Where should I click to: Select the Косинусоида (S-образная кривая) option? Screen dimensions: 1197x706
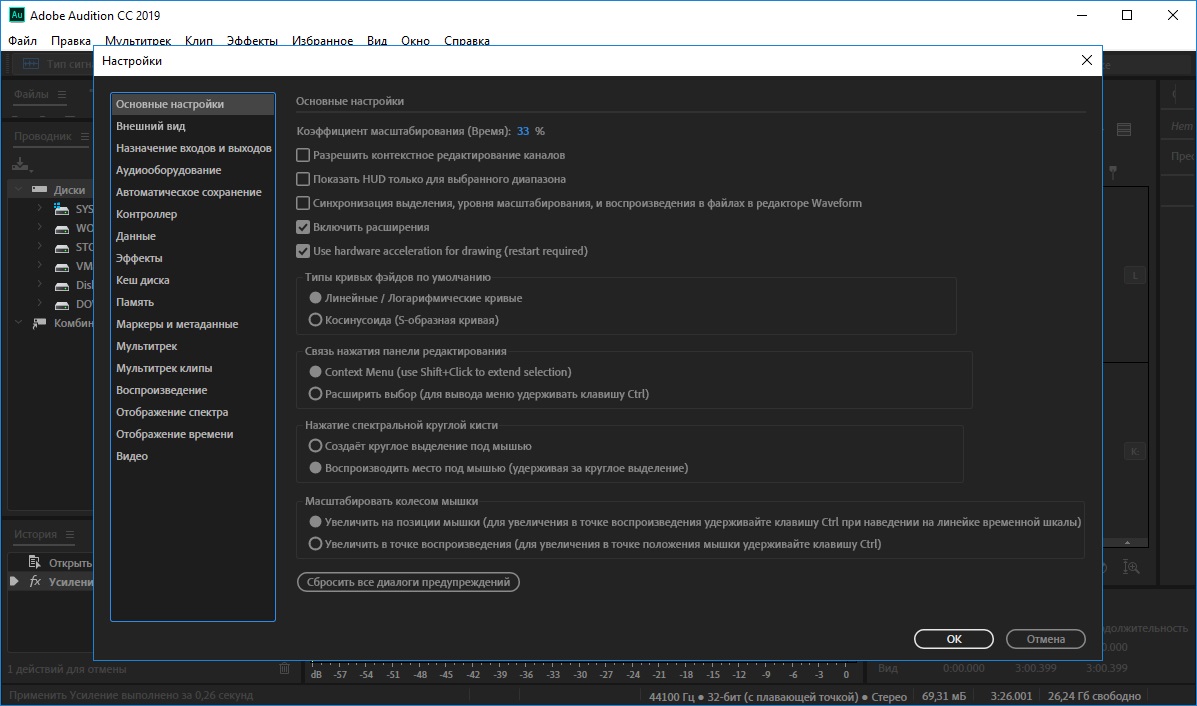click(x=316, y=321)
